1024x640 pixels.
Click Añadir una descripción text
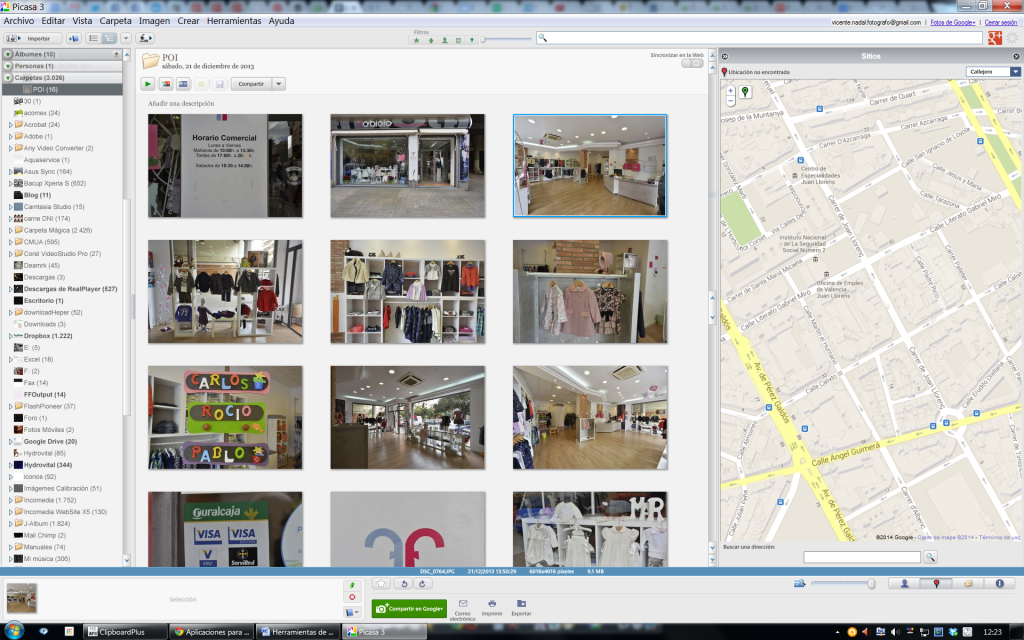(181, 103)
